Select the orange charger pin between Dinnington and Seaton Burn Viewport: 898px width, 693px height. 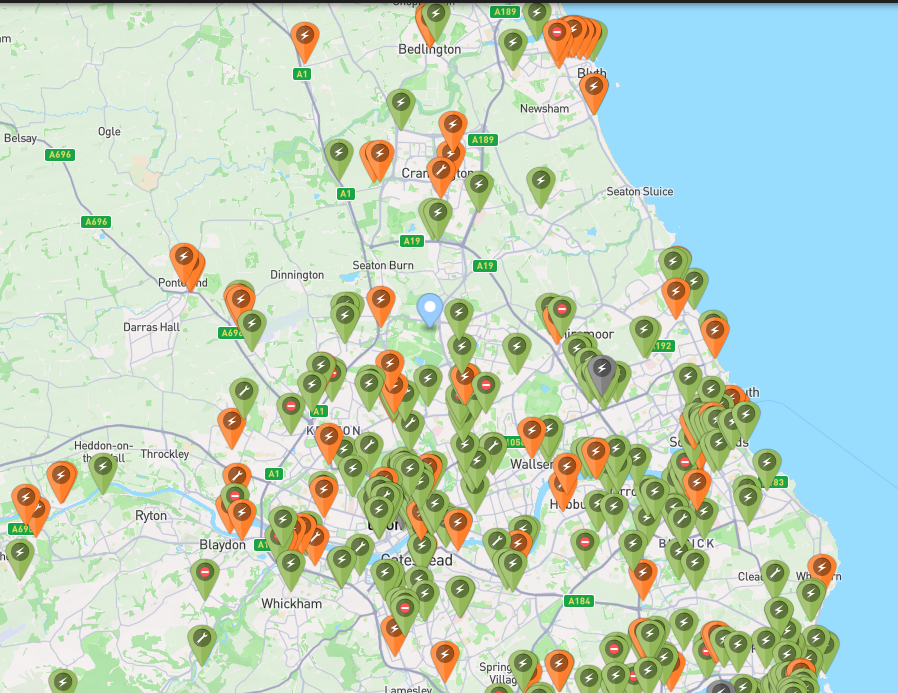[x=381, y=305]
